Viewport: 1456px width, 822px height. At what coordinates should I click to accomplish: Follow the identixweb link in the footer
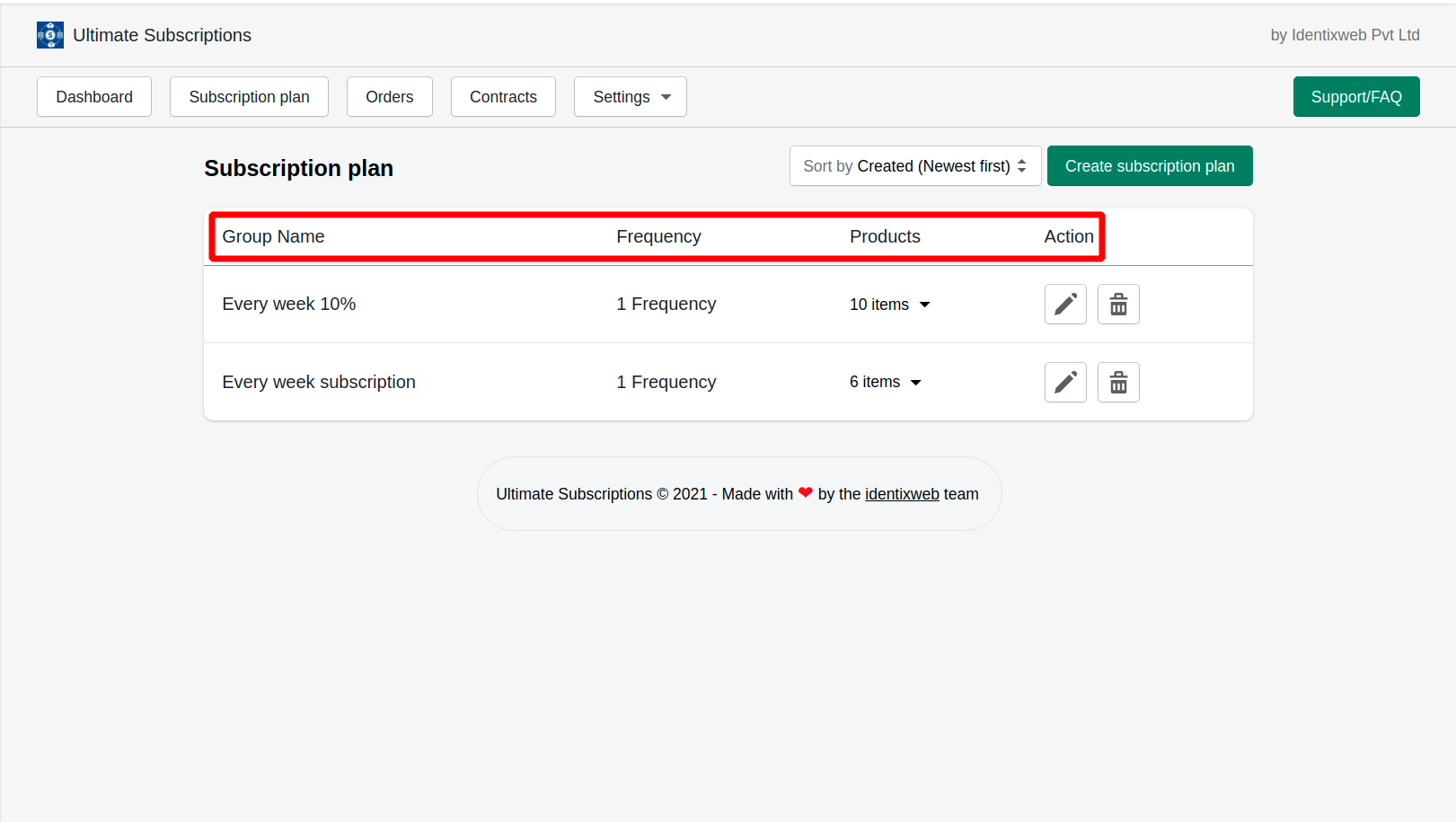pos(902,493)
